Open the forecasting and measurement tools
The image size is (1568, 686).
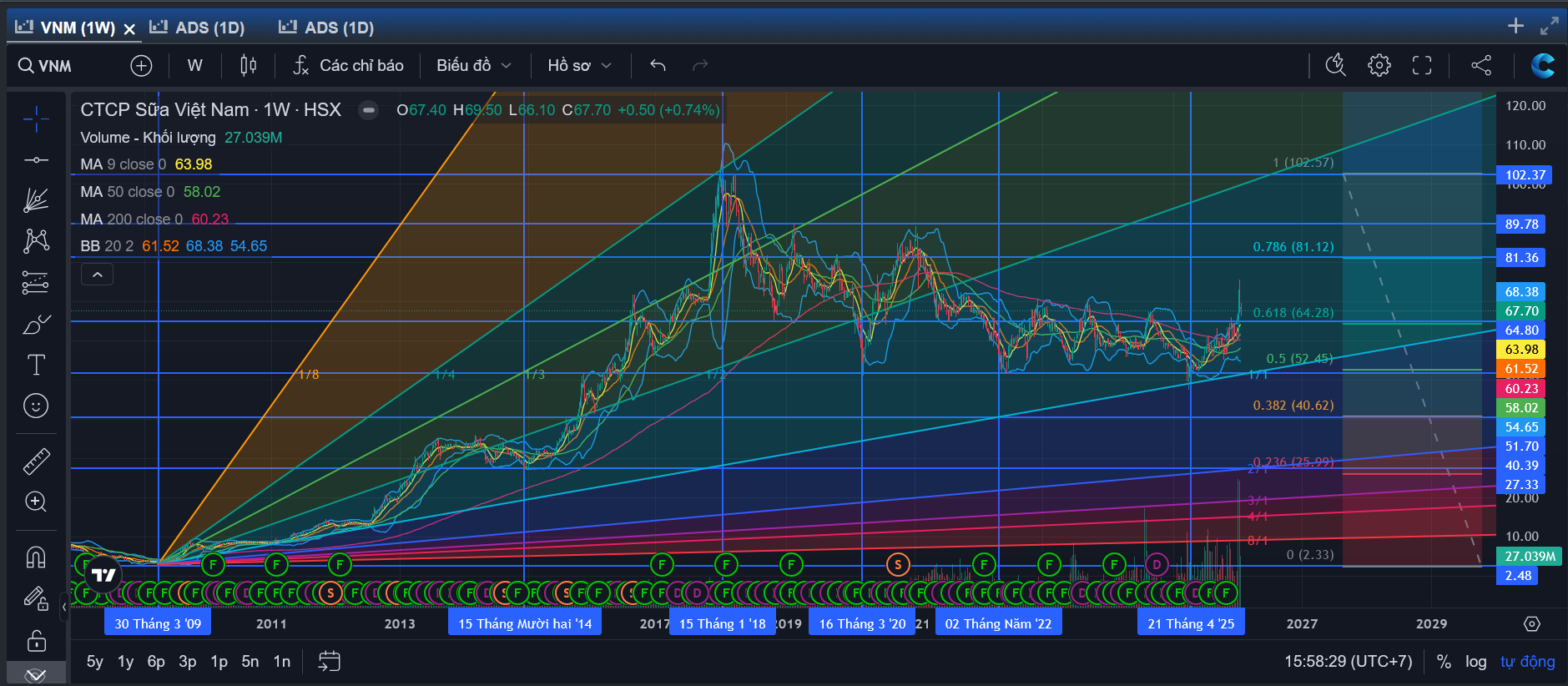36,283
